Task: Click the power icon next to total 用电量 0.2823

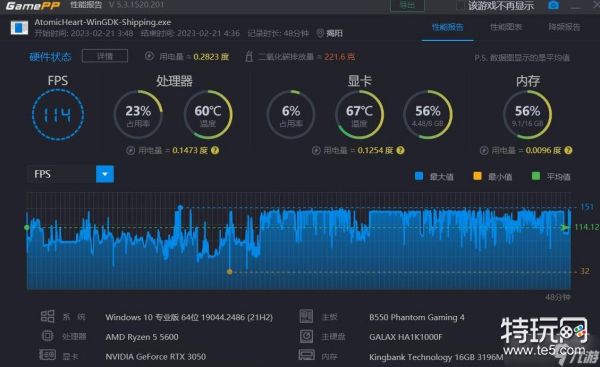Action: point(149,56)
